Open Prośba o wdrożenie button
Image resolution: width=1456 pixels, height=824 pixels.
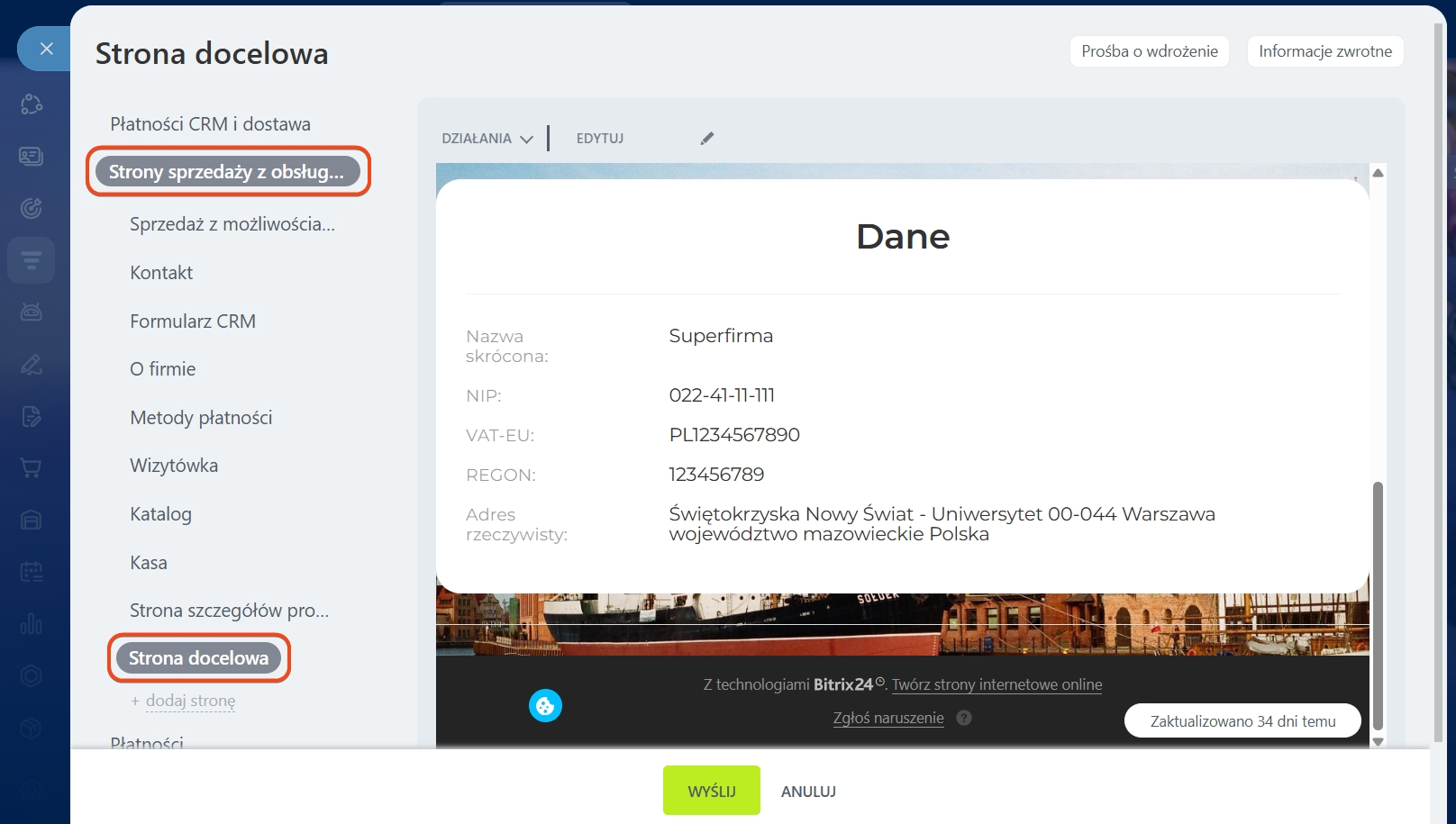[1149, 51]
